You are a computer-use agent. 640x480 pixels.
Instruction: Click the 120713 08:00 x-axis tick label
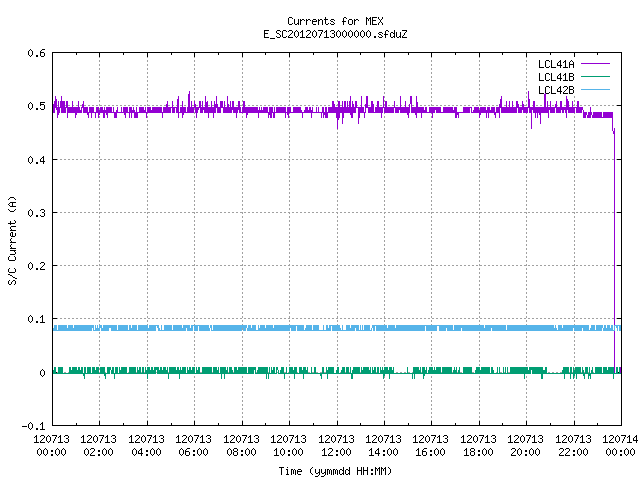(x=241, y=446)
